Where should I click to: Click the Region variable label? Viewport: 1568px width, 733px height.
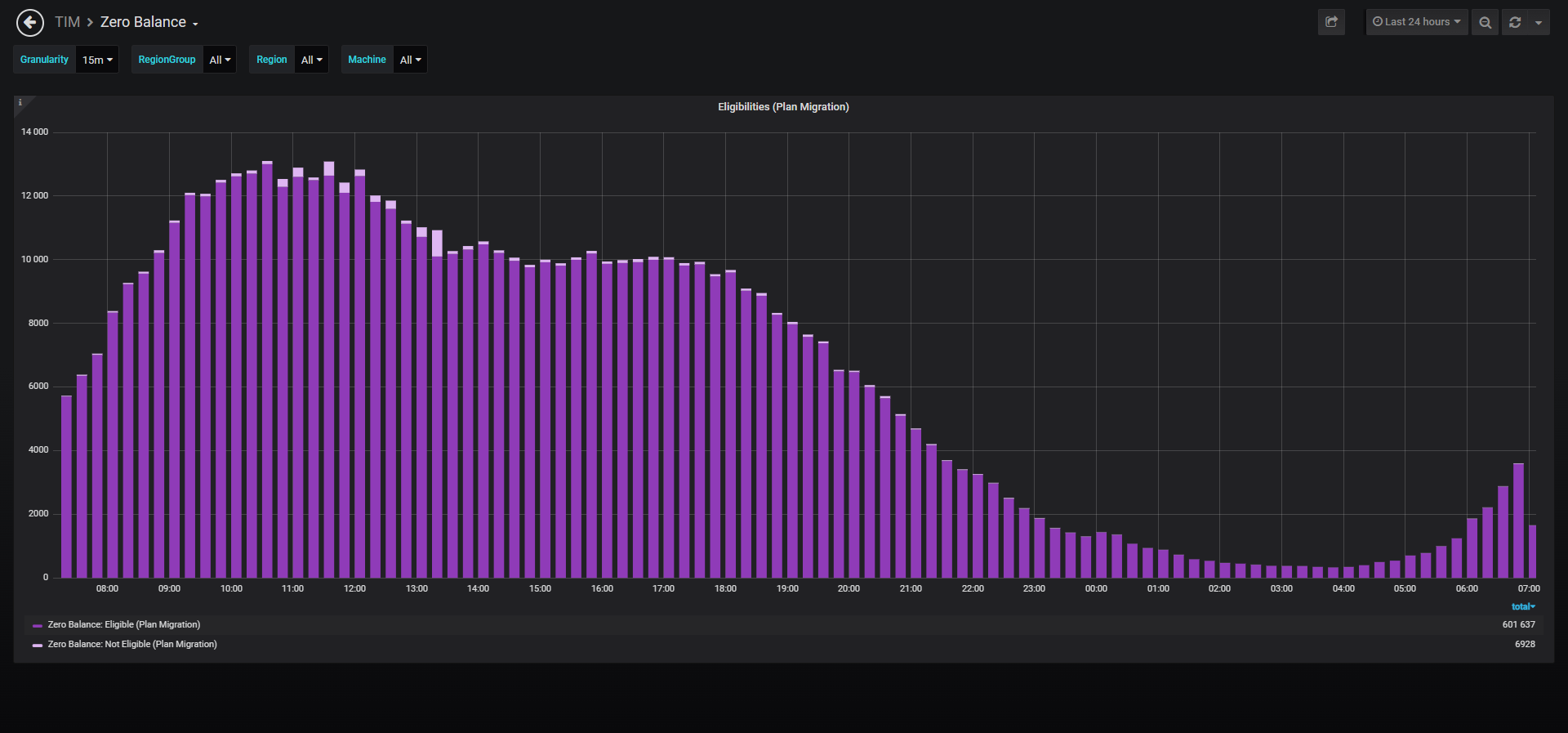271,60
